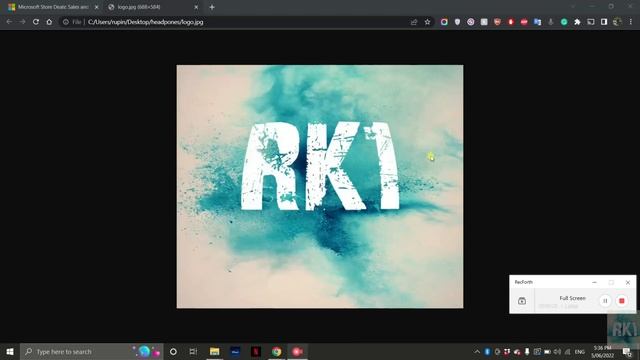This screenshot has width=640, height=360.
Task: Go back to the previous page
Action: tap(9, 22)
